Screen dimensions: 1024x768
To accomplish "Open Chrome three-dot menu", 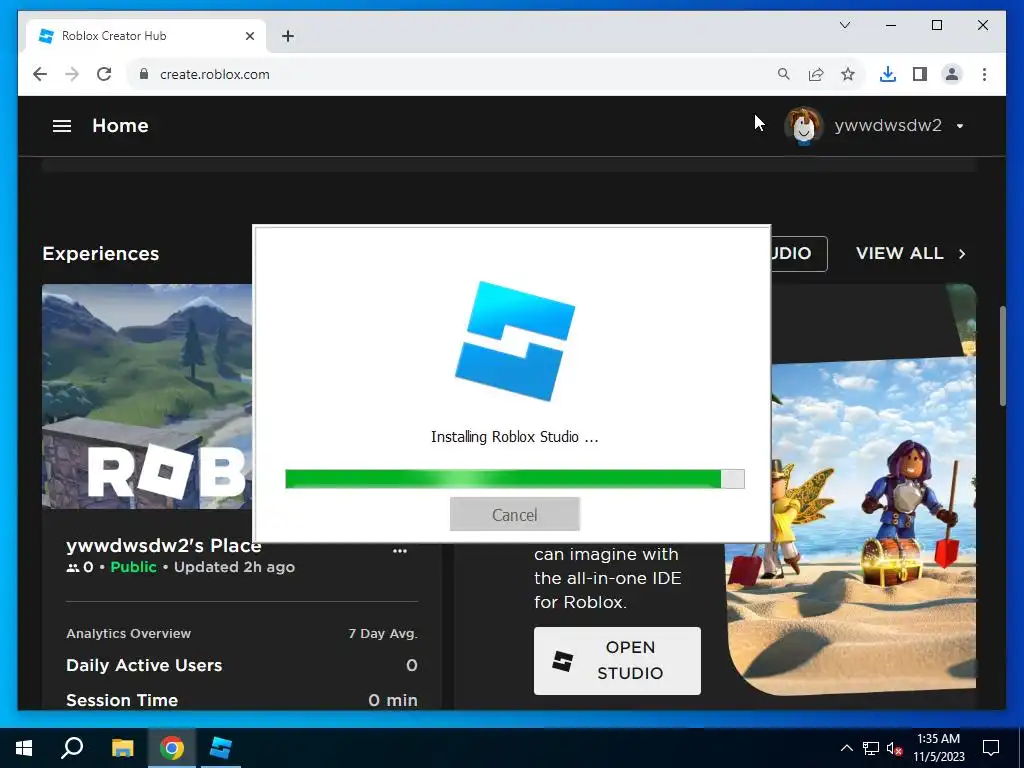I will pyautogui.click(x=984, y=74).
